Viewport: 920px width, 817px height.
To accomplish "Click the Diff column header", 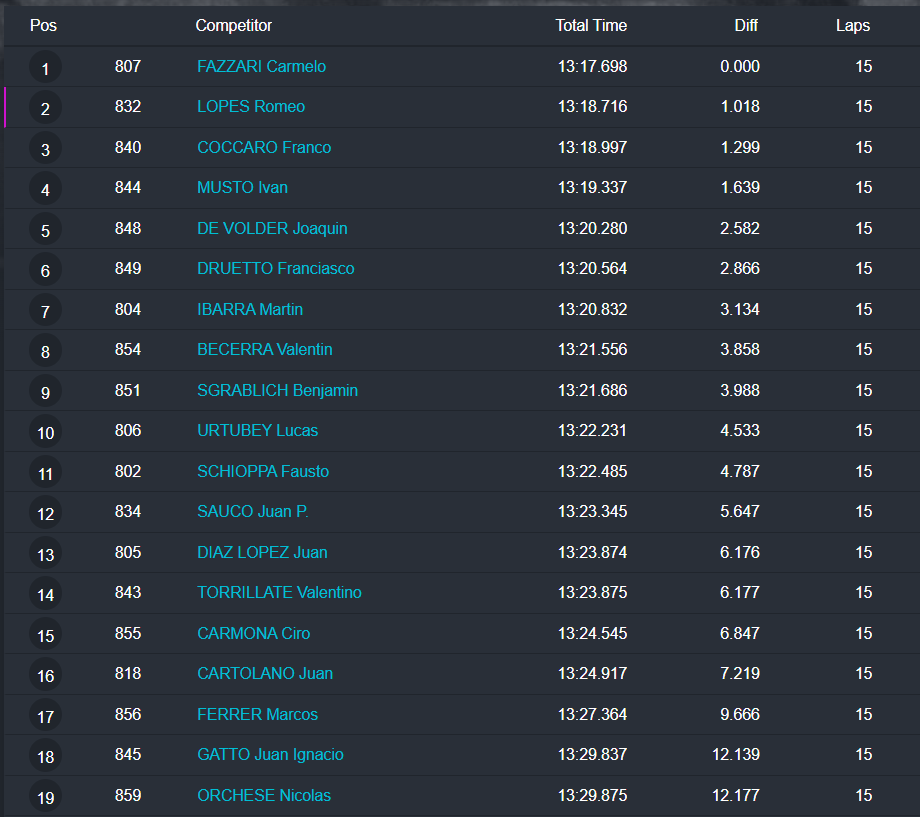I will point(746,26).
